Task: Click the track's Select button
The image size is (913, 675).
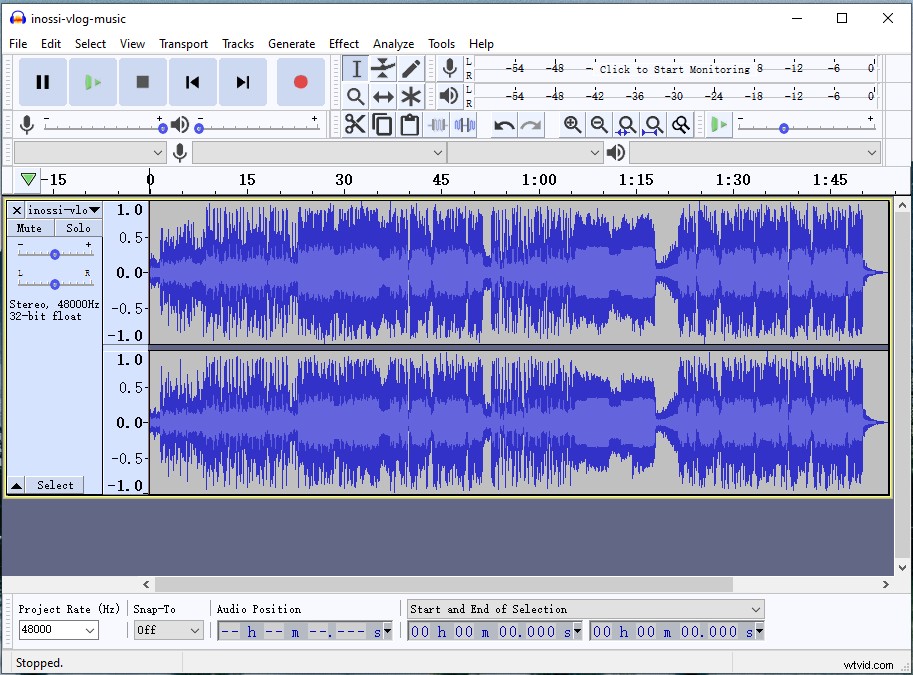Action: pos(55,485)
